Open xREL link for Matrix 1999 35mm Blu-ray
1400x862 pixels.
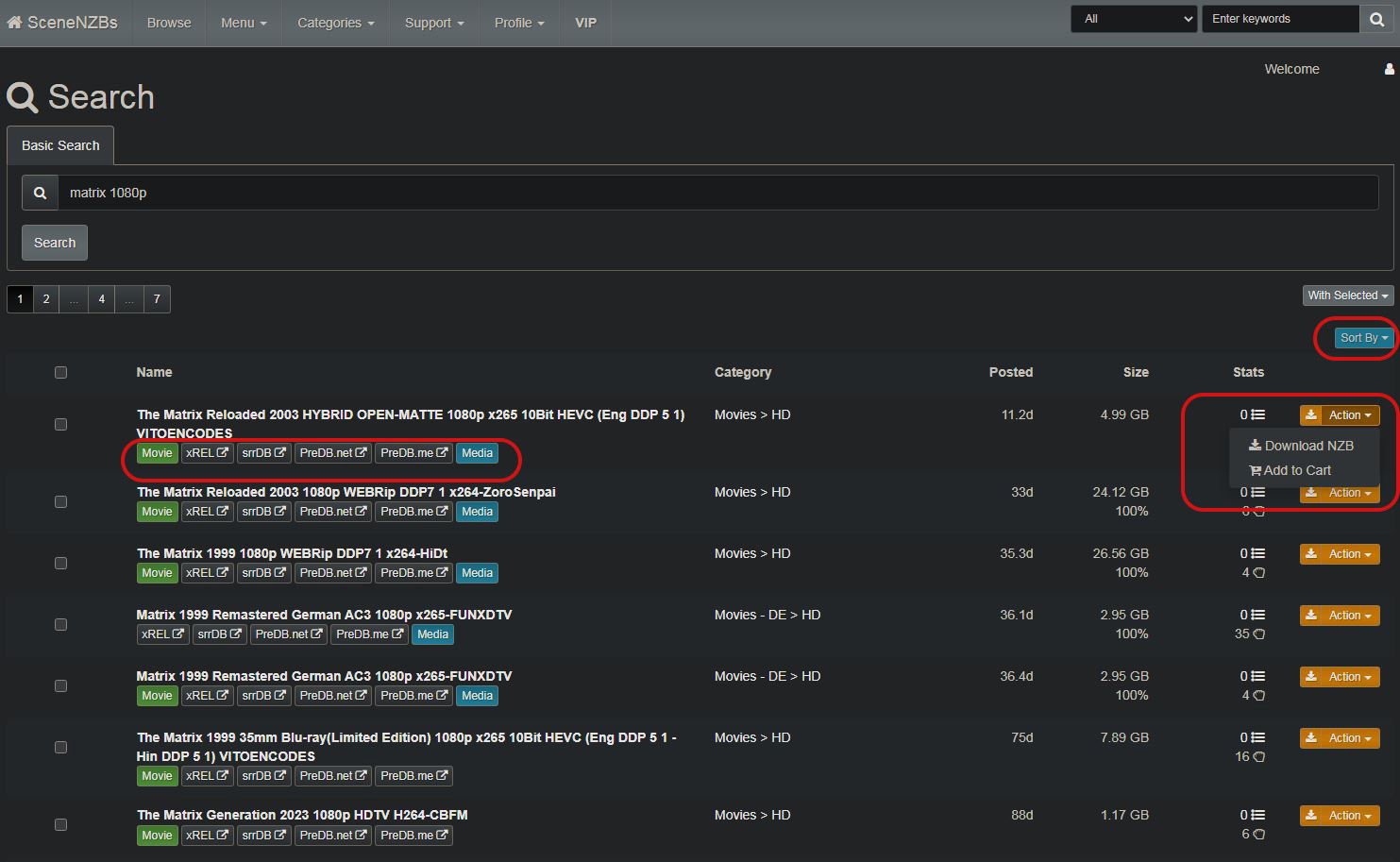[x=207, y=776]
